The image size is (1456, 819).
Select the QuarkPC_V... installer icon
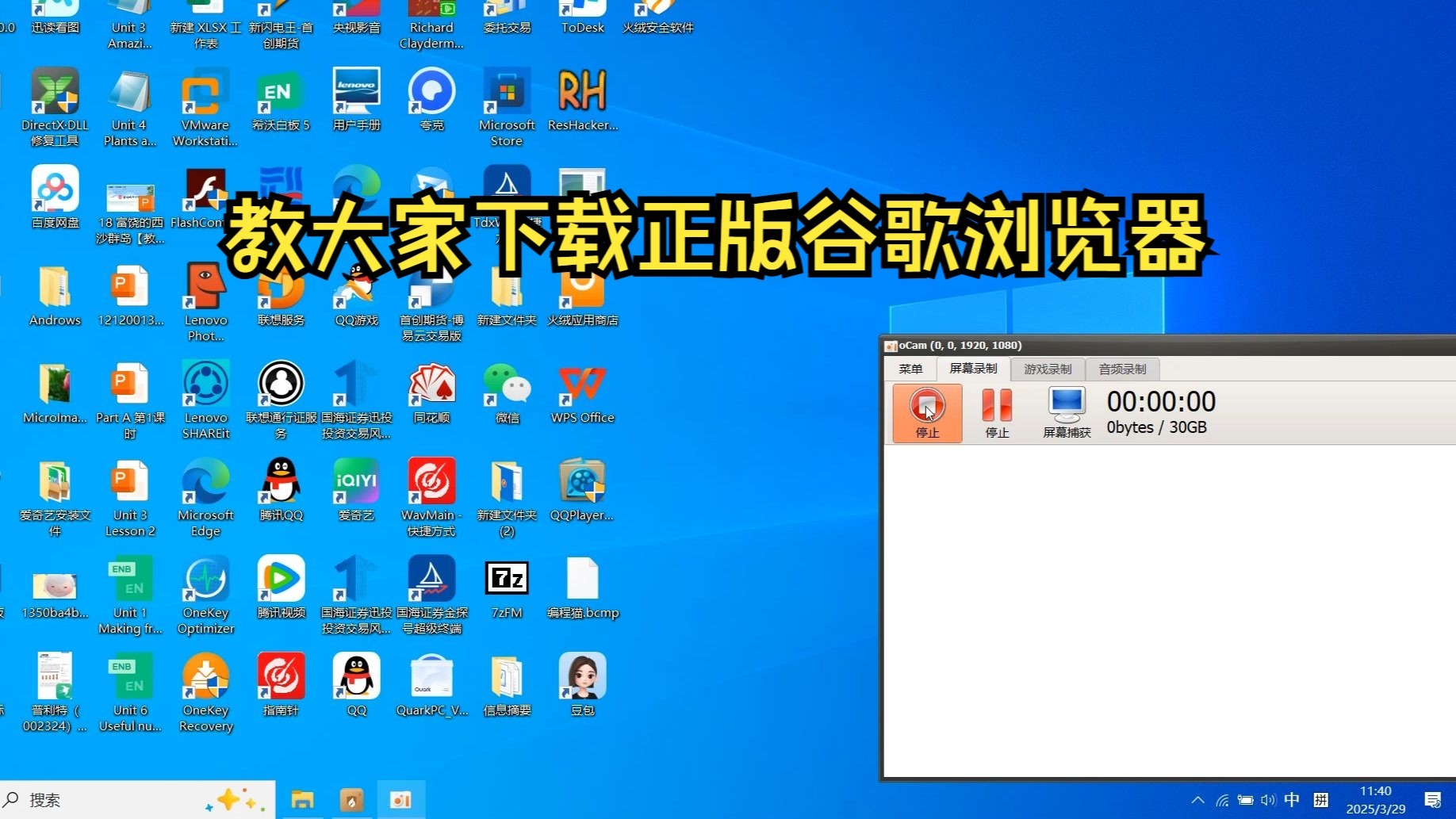(431, 686)
